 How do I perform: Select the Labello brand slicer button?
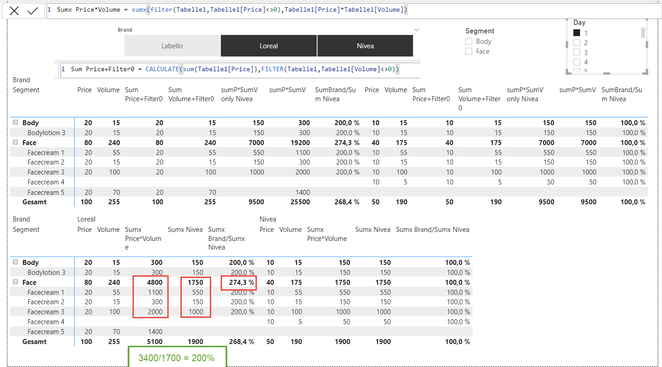[172, 46]
